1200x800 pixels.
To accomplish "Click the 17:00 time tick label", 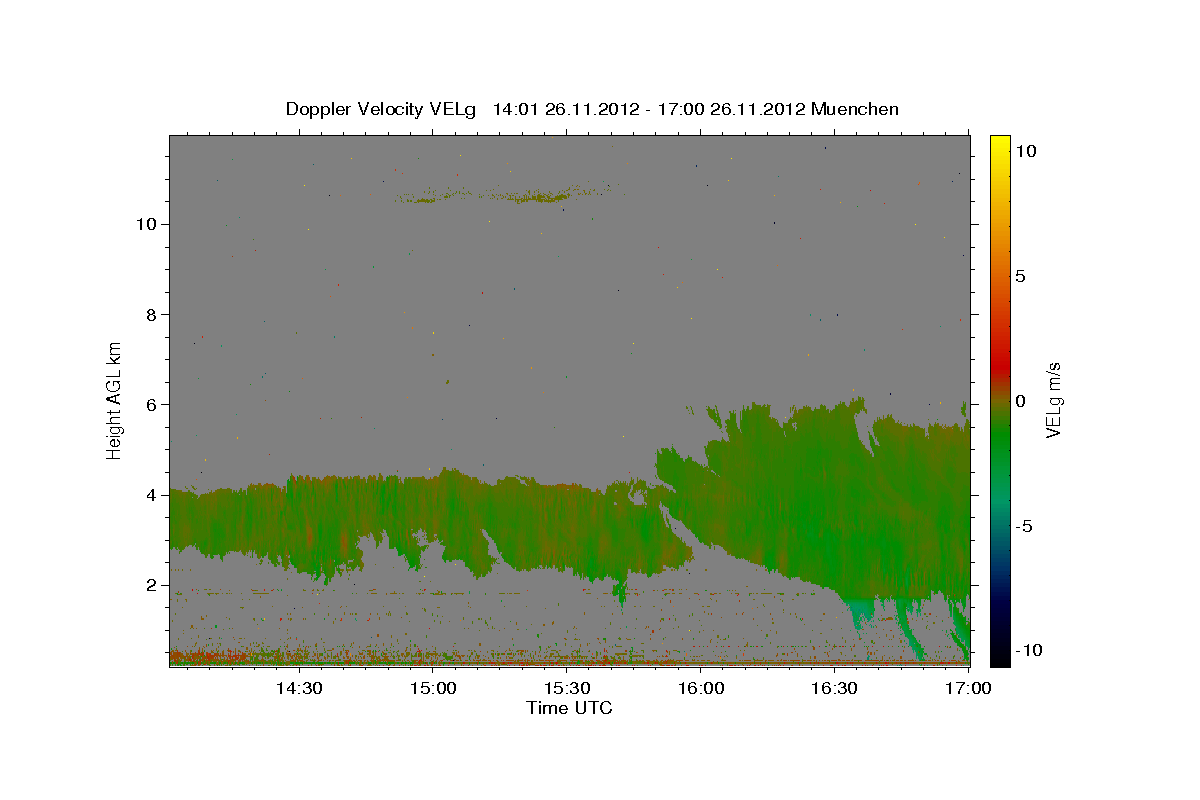I will (968, 689).
